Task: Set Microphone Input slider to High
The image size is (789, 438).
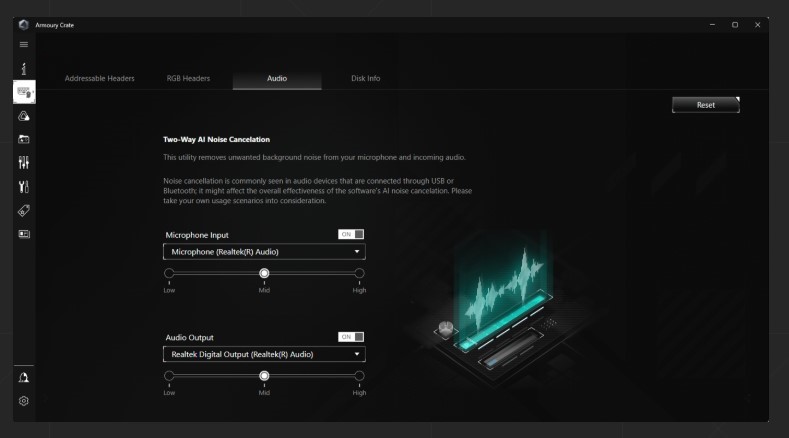Action: (x=359, y=273)
